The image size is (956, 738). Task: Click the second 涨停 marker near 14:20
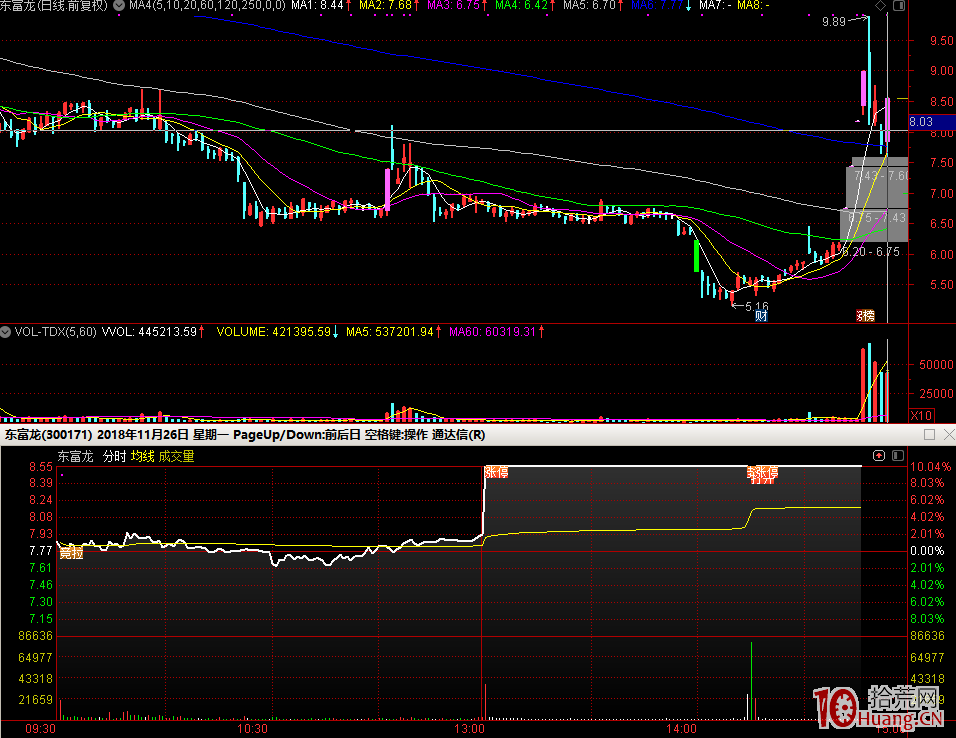point(762,473)
